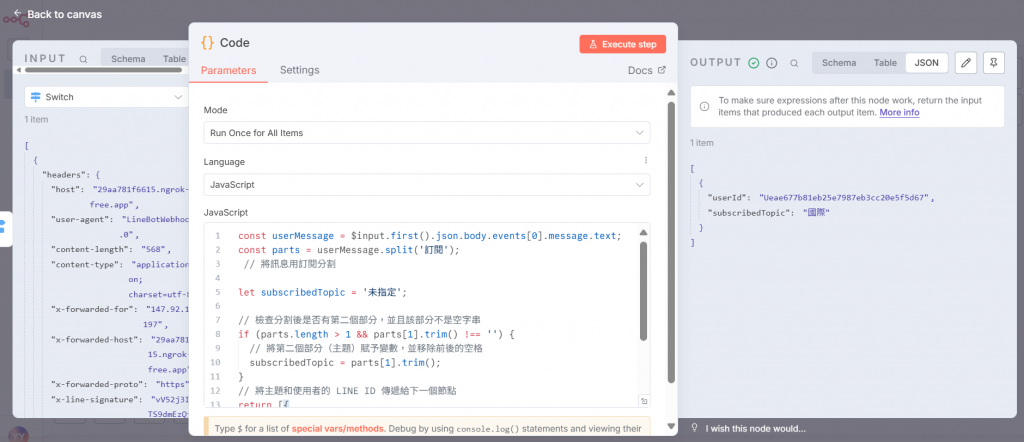Click the "headers" key in input JSON
The height and width of the screenshot is (442, 1024).
65,174
